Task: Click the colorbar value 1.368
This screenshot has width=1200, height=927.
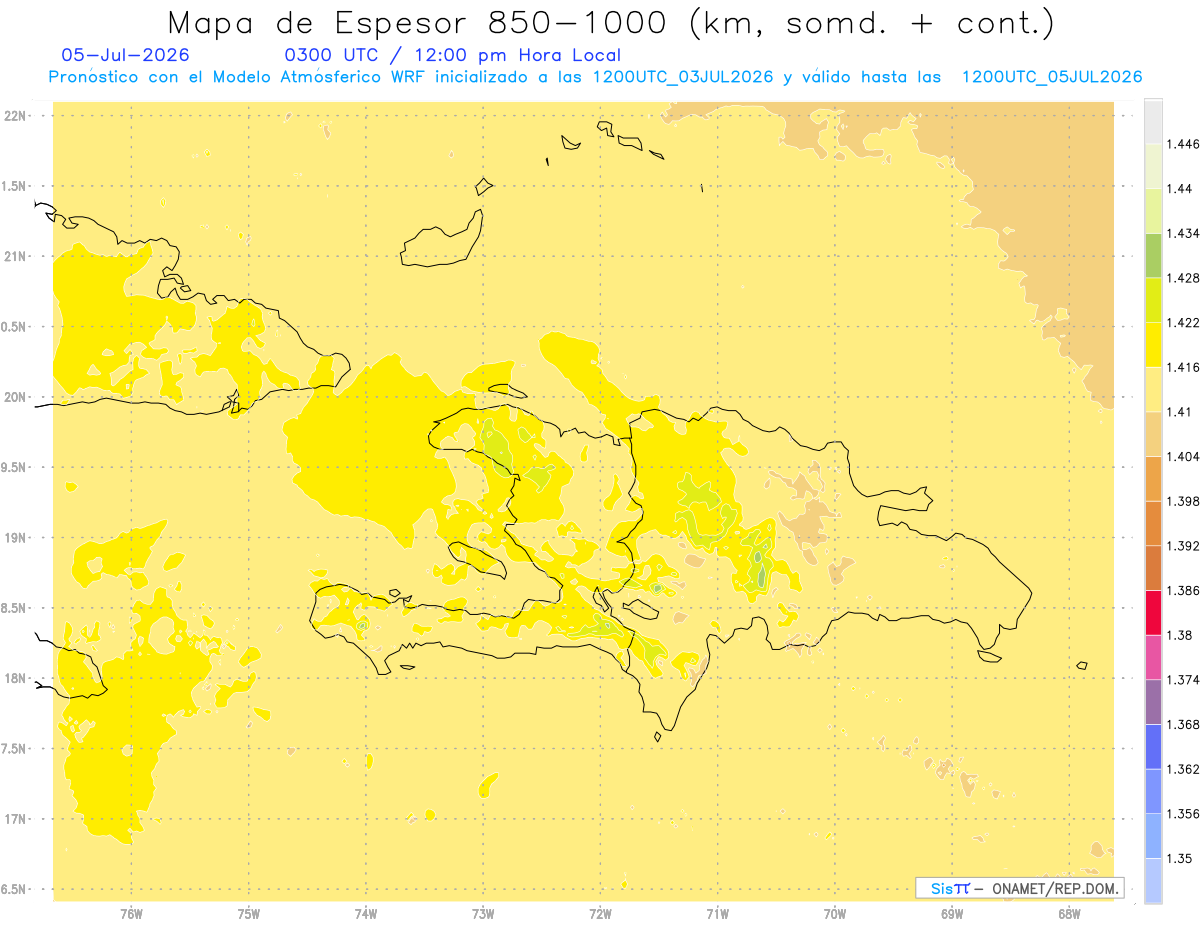Action: 1182,725
